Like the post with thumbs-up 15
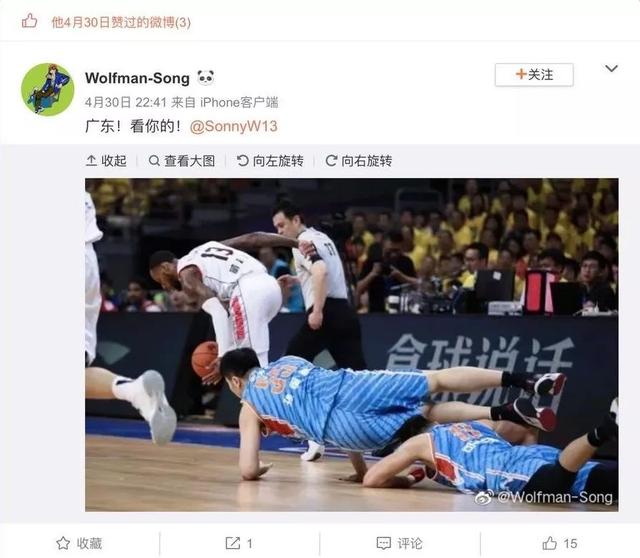640x558 pixels. [560, 543]
